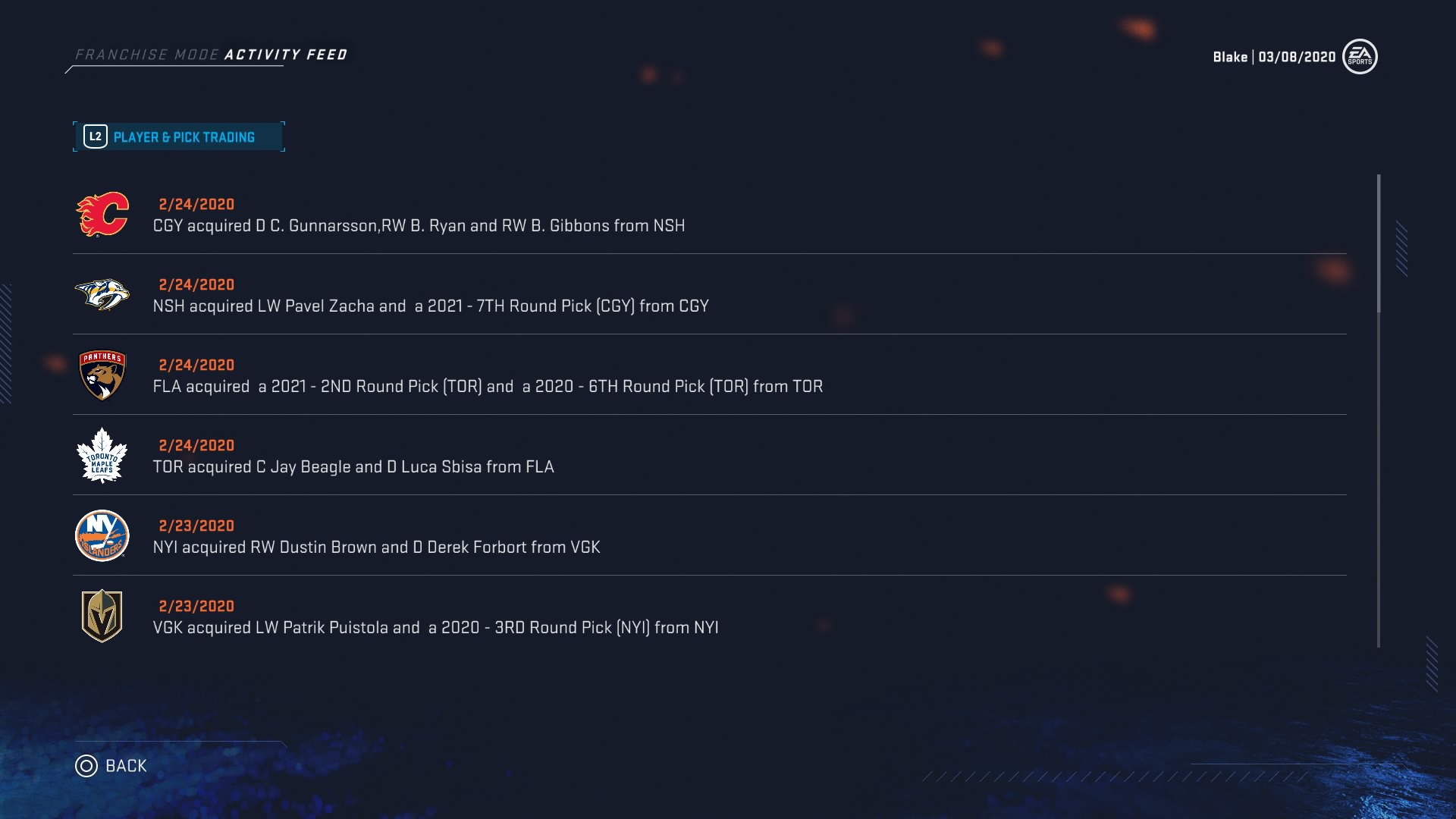Click the Calgary Flames team logo
Screen dimensions: 1456x819
pos(102,215)
